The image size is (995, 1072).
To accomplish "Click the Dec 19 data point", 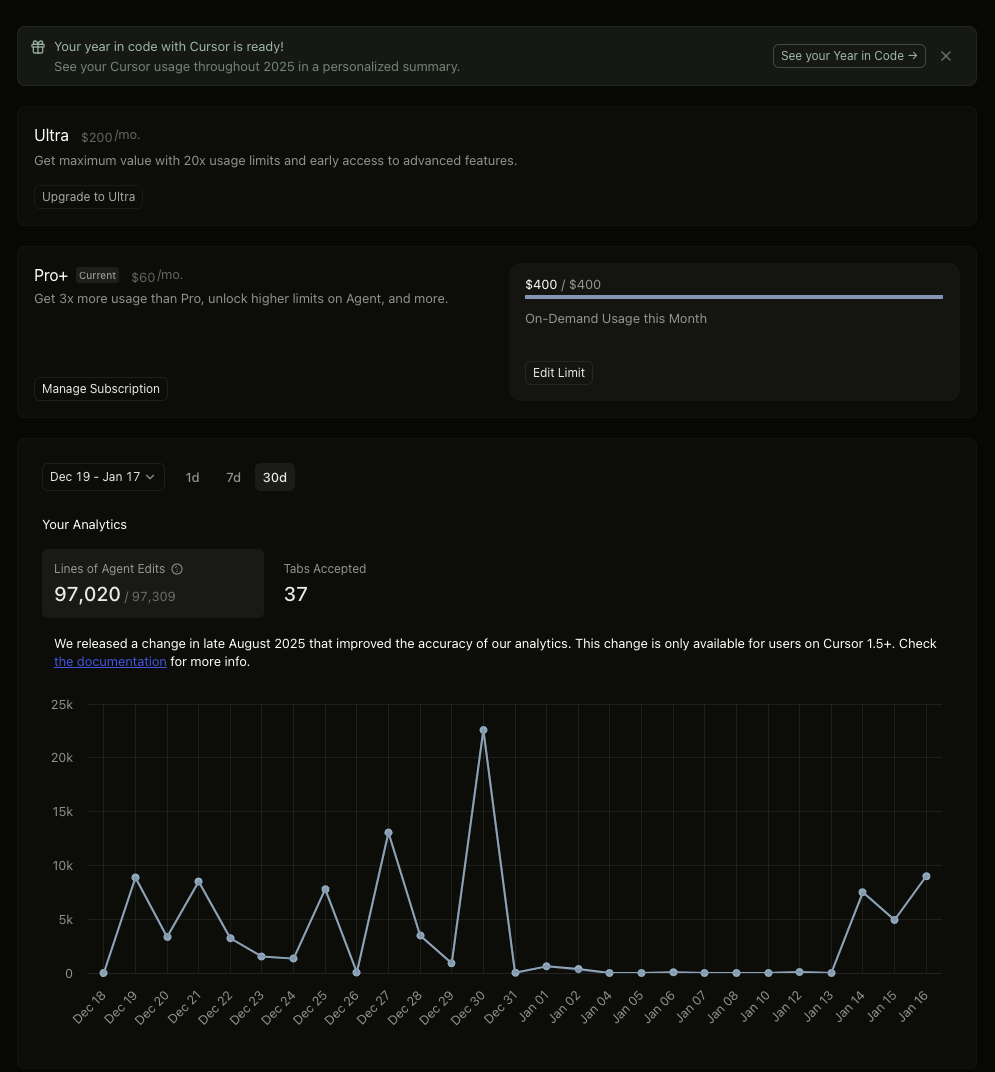I will (135, 878).
